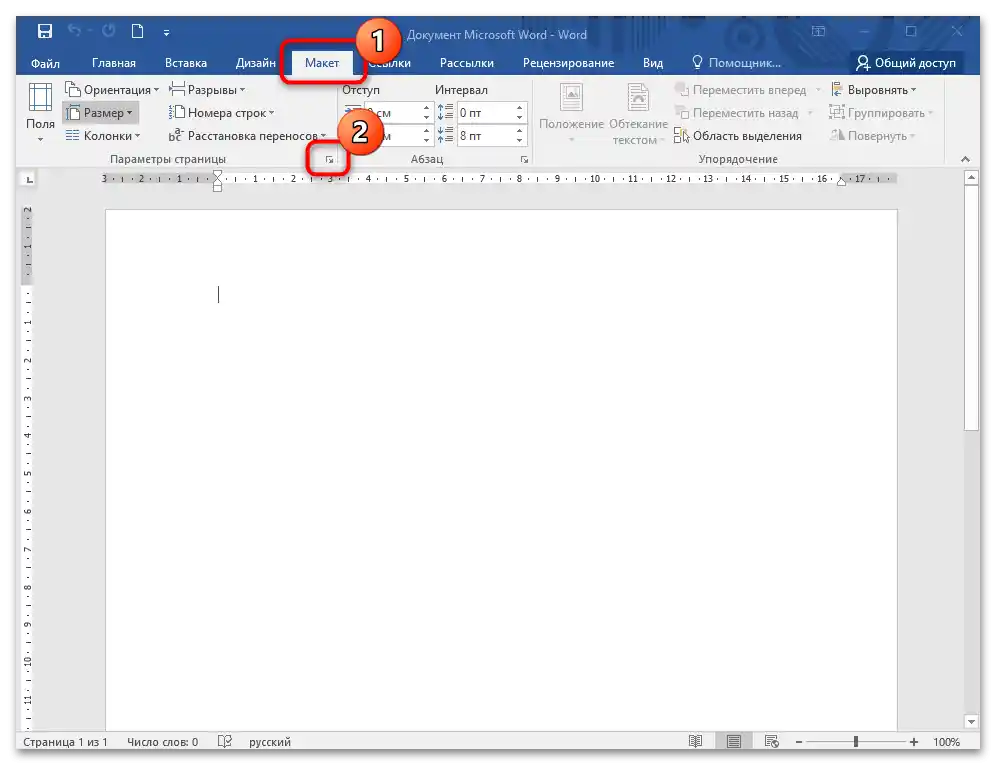This screenshot has height=765, width=996.
Task: Click the Ribbon Display Options icon
Action: 818,31
